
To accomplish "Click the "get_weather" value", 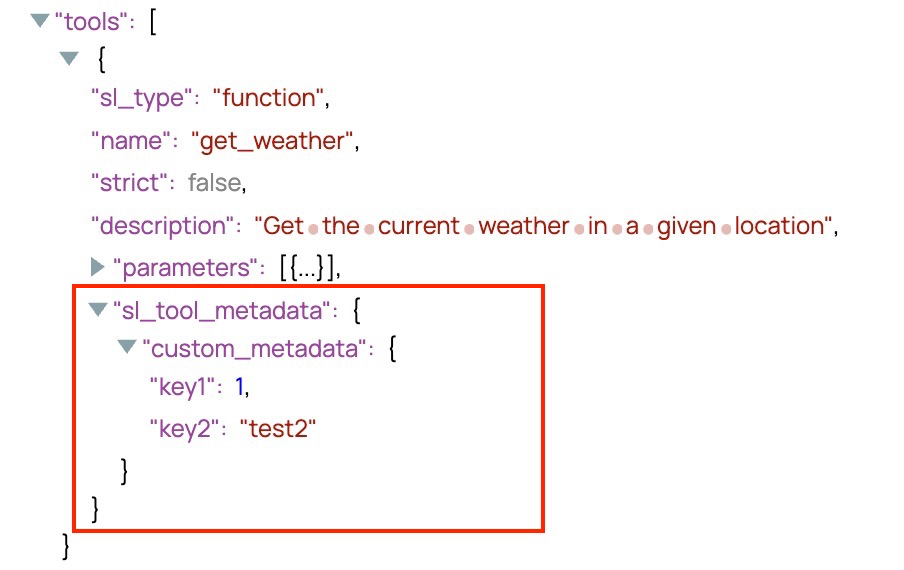I will click(x=272, y=142).
